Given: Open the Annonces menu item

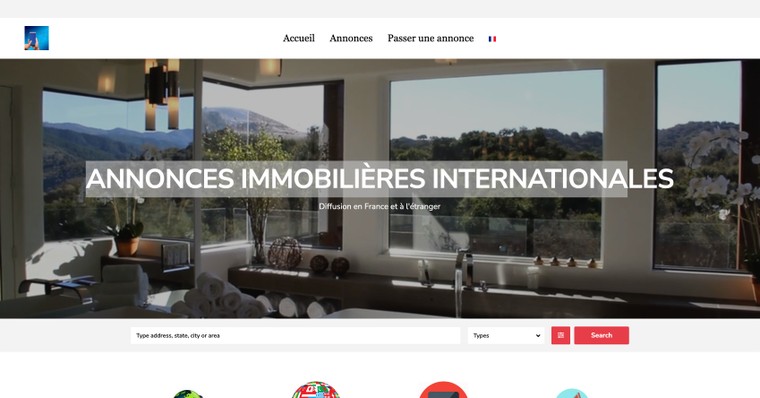Looking at the screenshot, I should coord(351,38).
